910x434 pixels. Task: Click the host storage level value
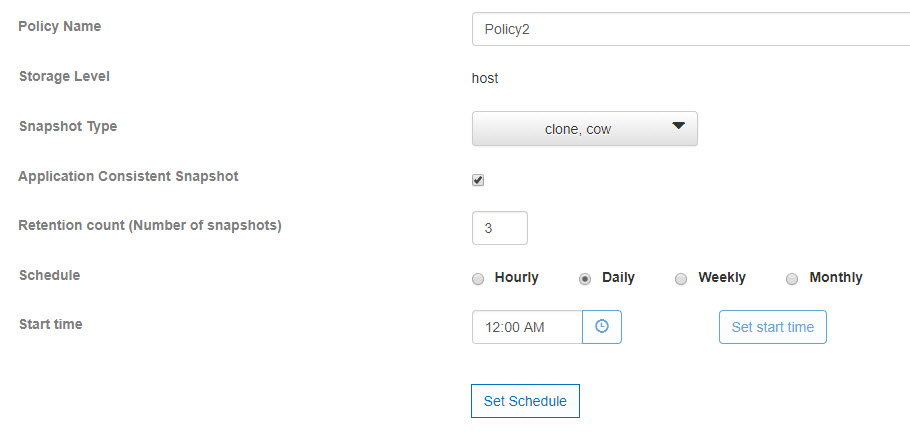(485, 78)
